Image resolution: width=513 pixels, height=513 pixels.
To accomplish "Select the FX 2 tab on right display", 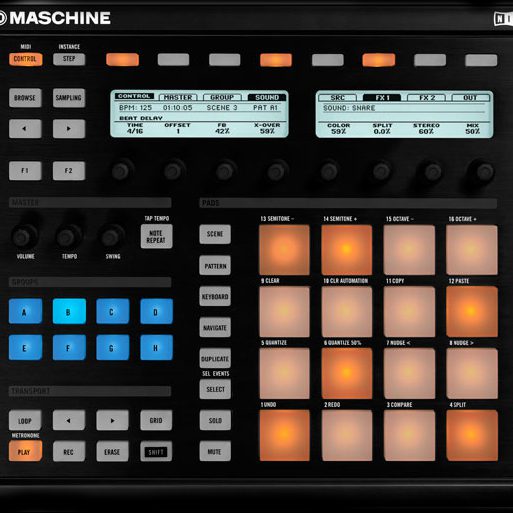I will [x=426, y=98].
